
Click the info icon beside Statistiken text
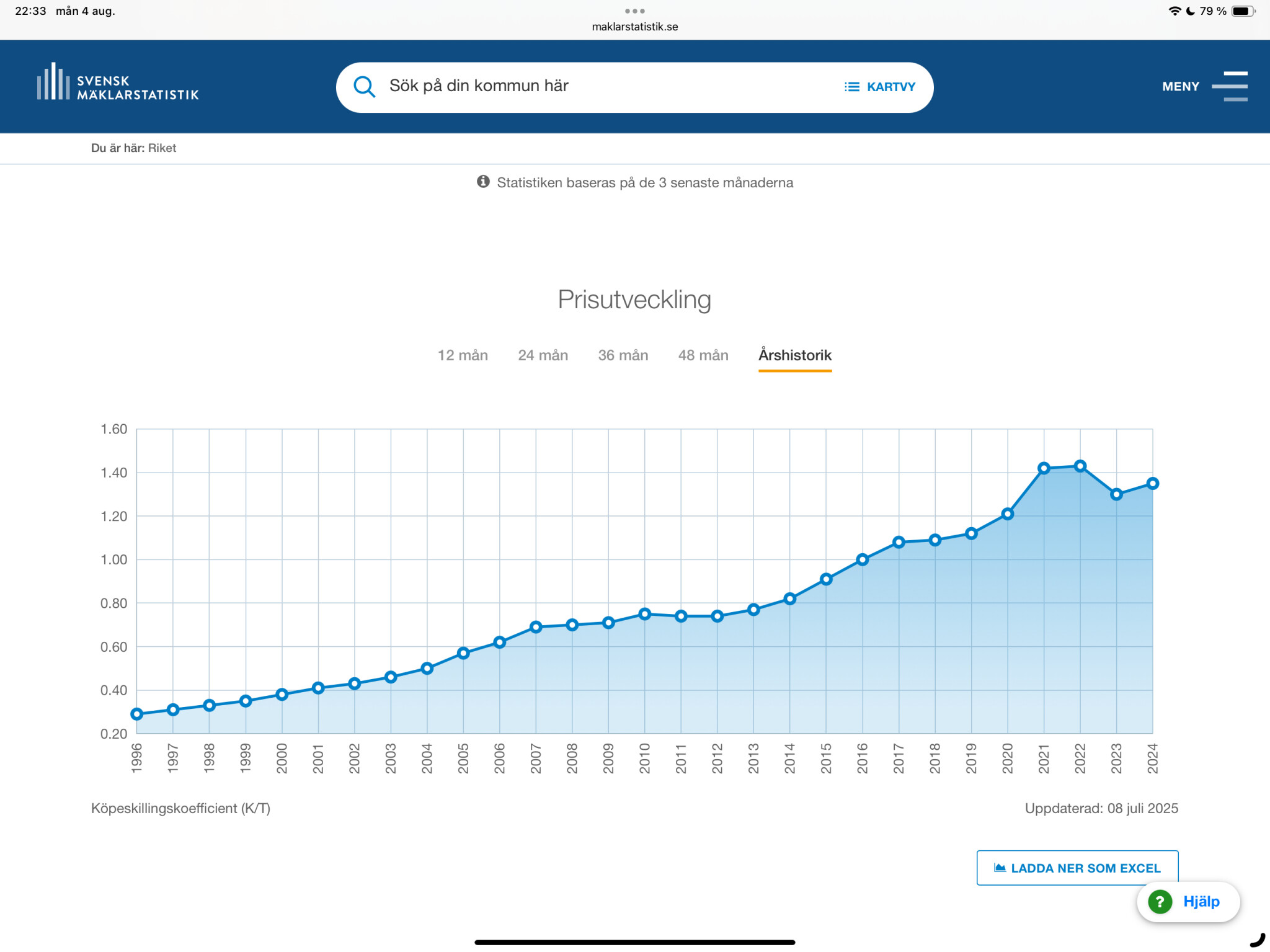point(483,182)
